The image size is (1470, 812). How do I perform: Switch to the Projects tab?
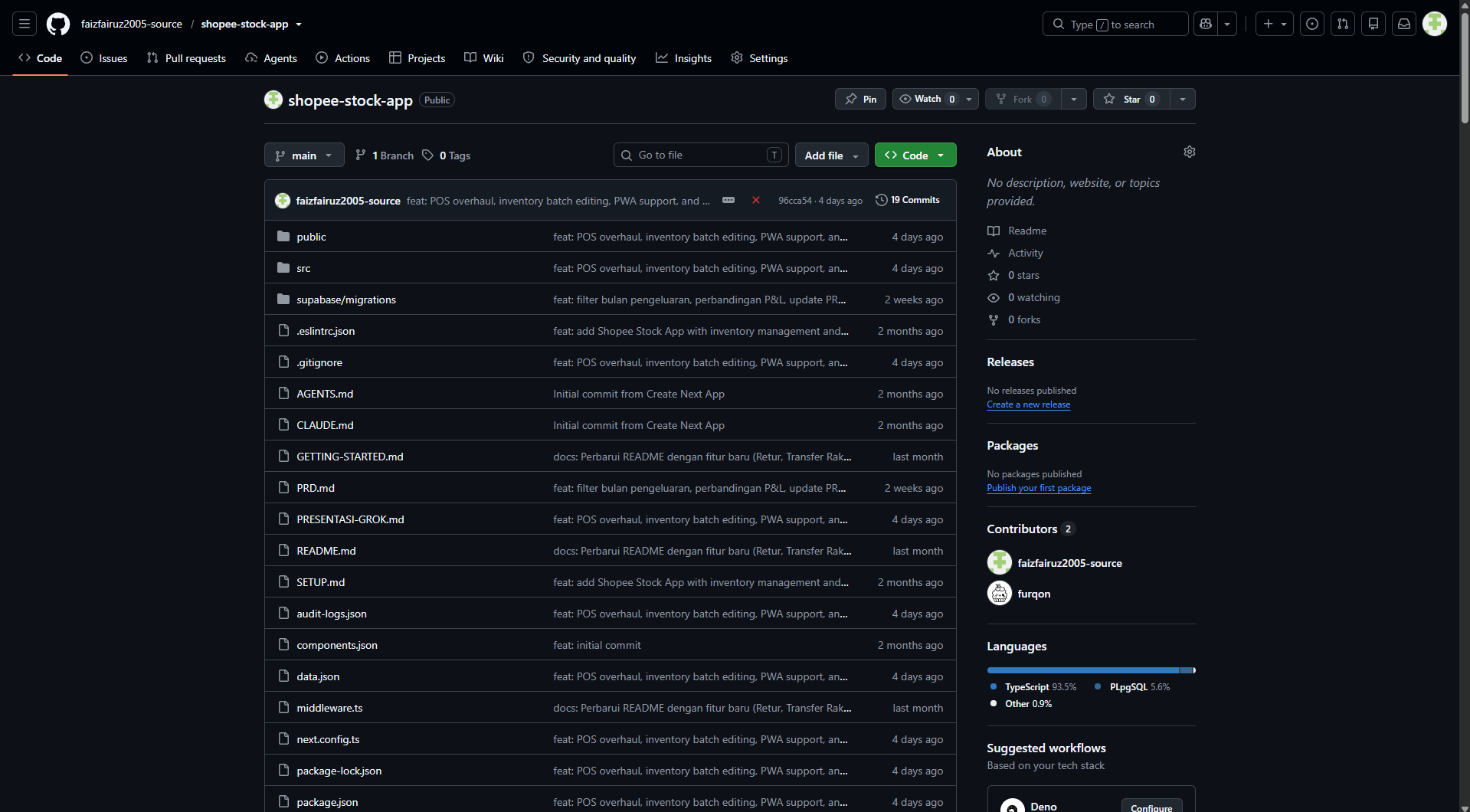[417, 58]
